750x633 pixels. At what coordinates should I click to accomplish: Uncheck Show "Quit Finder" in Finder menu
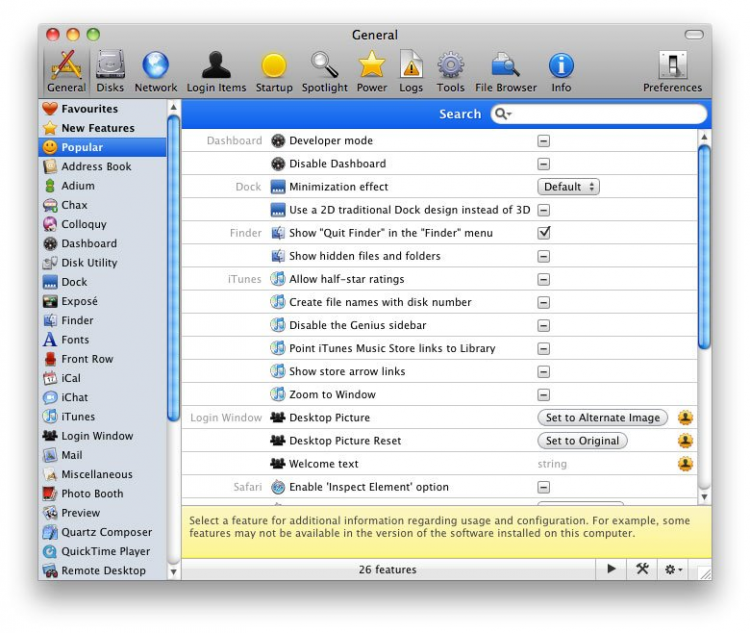click(x=544, y=233)
